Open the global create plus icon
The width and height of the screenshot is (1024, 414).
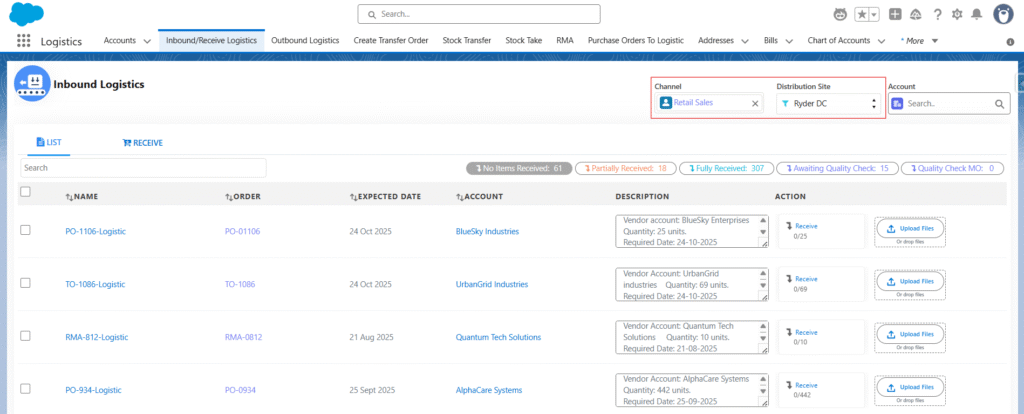point(895,14)
